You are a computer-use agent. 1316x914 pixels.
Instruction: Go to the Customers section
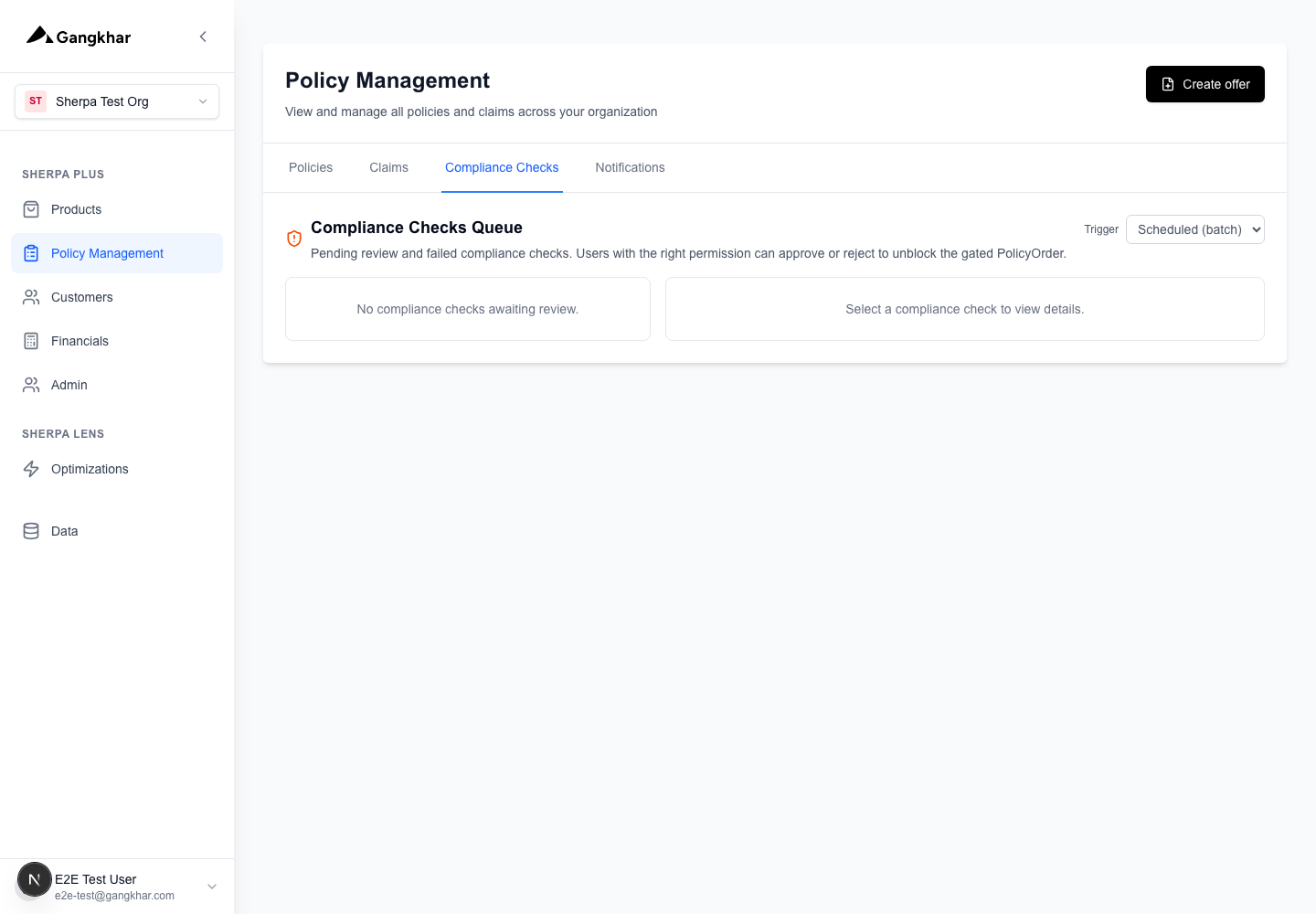tap(117, 297)
